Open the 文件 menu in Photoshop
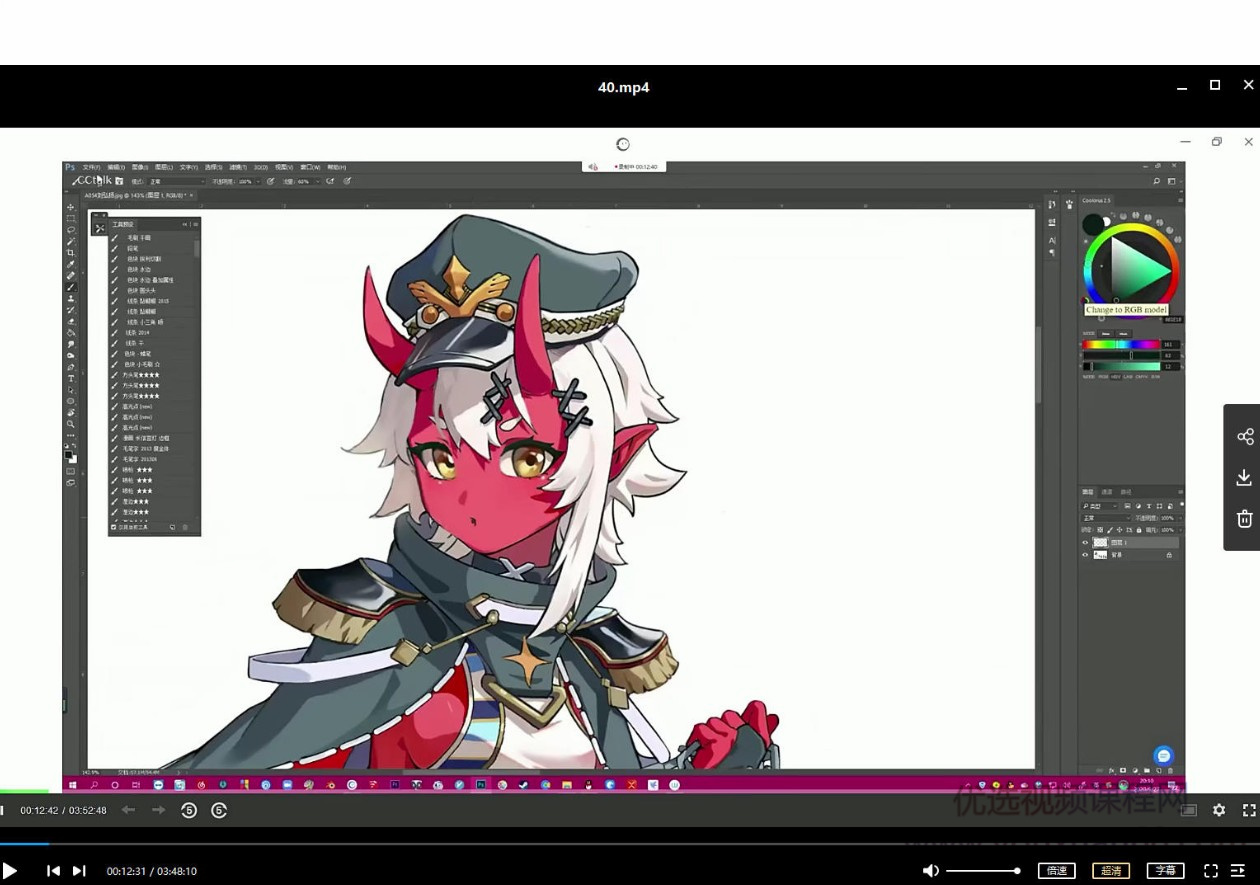 90,167
